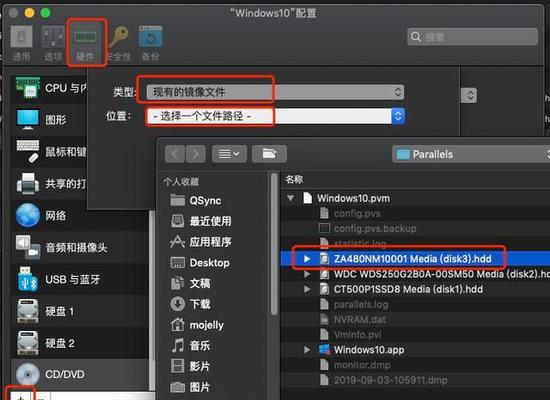550x400 pixels.
Task: Click NVRAM.dat file
Action: coord(415,319)
